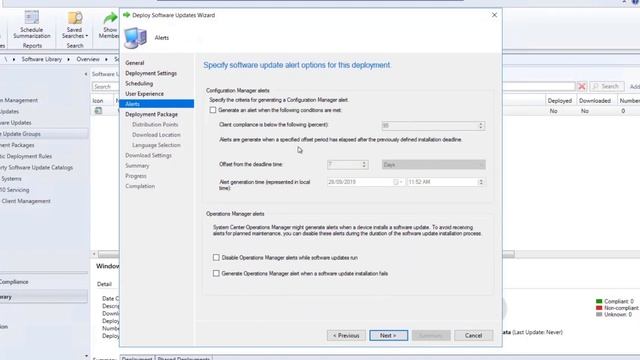Viewport: 640px width, 360px height.
Task: Click the red Non-compliant legend swatch
Action: [599, 308]
